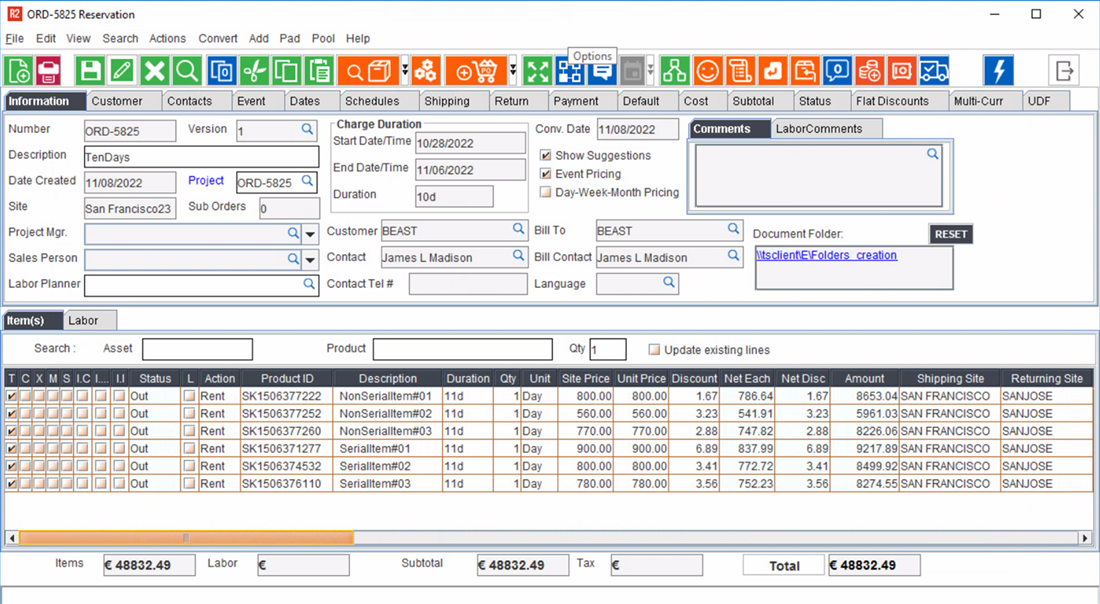1100x604 pixels.
Task: Enable Day-Week-Month Pricing checkbox
Action: click(546, 192)
